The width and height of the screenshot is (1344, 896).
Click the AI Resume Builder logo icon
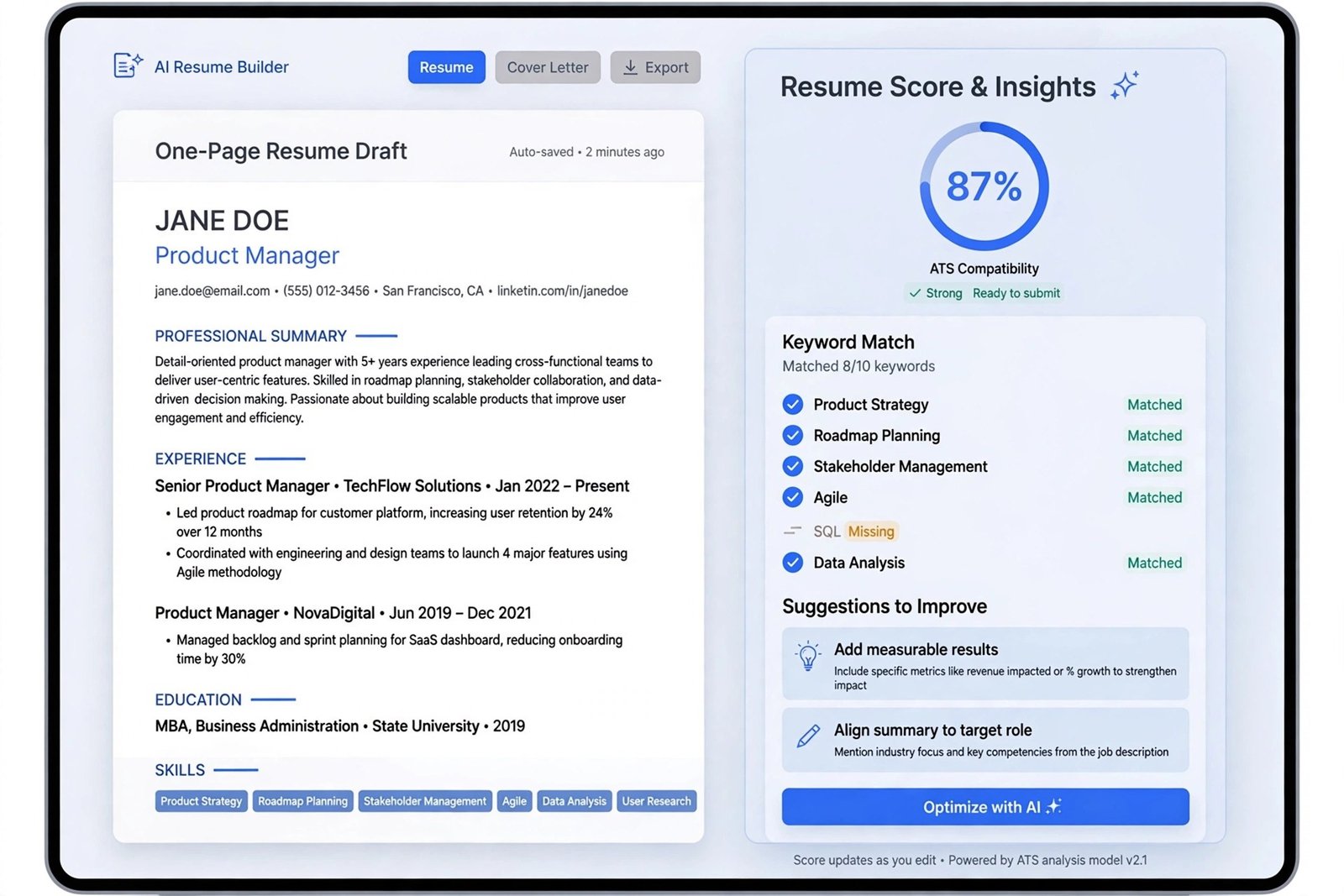[x=128, y=65]
